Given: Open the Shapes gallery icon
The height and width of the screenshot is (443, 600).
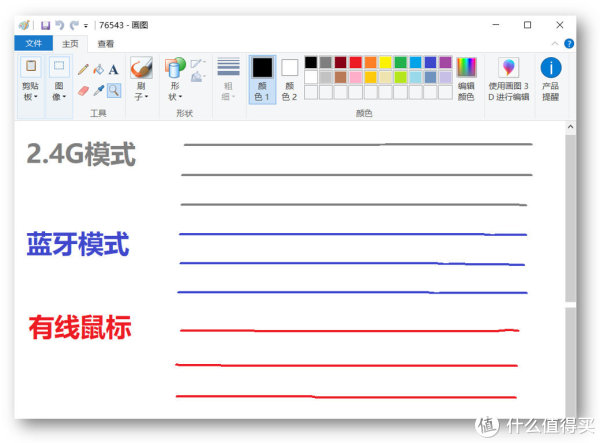Looking at the screenshot, I should click(x=175, y=68).
